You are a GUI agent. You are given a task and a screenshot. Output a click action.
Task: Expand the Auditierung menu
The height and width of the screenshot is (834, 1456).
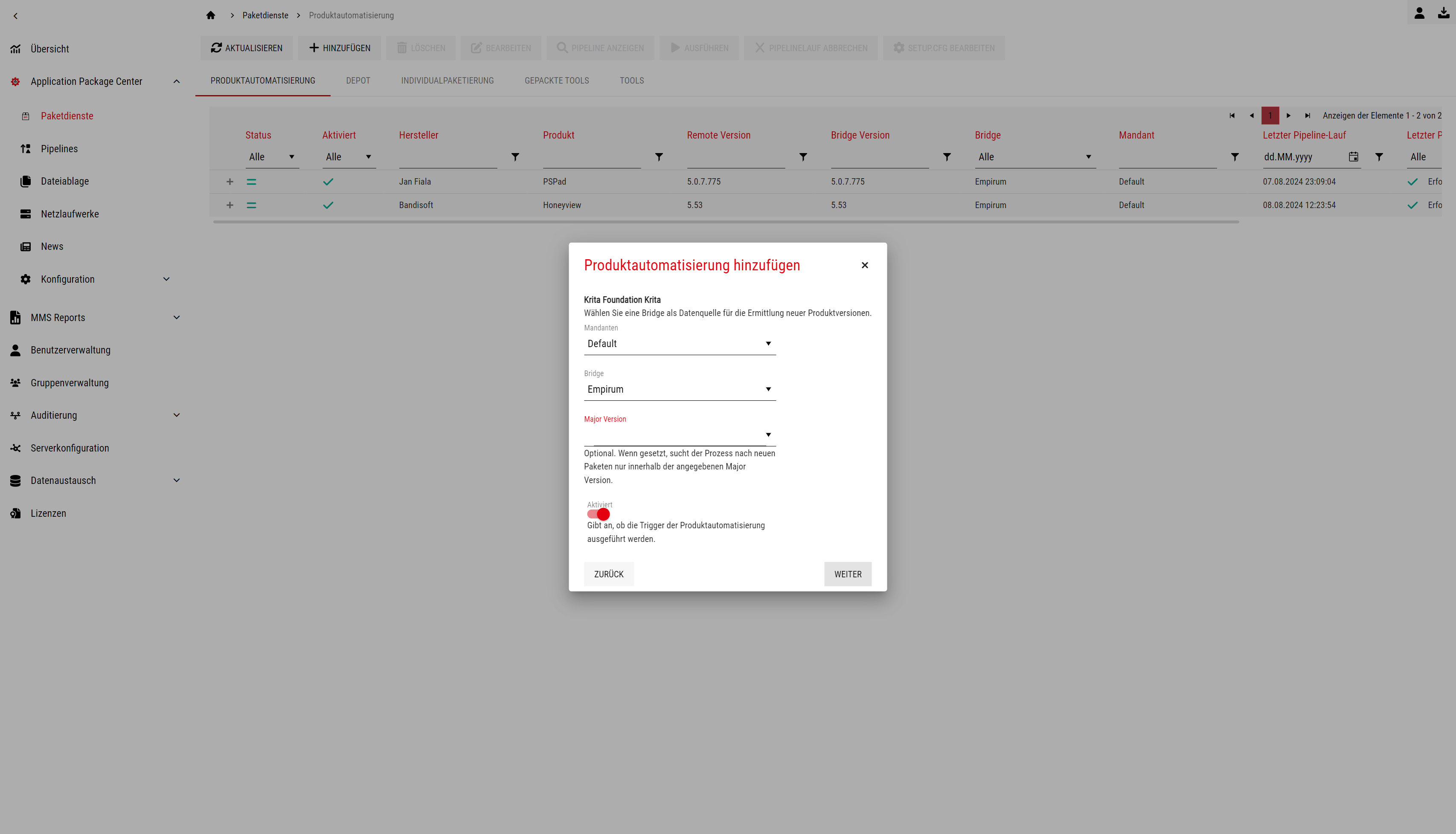tap(177, 415)
